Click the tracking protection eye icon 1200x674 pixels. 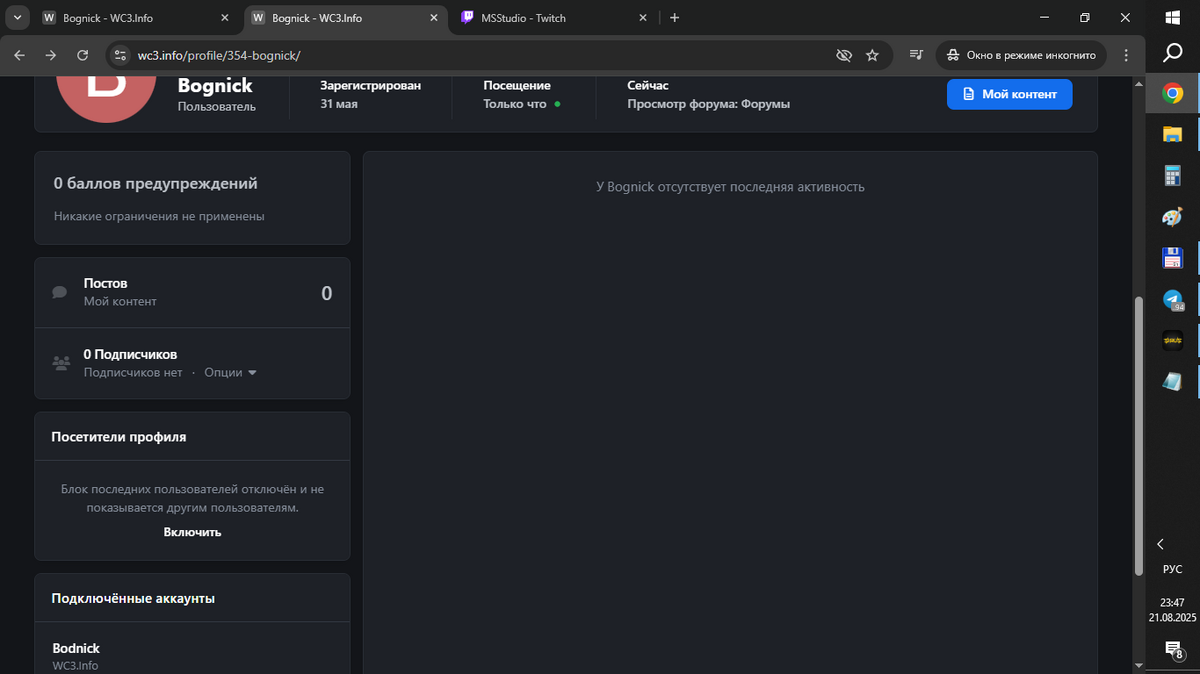tap(844, 55)
